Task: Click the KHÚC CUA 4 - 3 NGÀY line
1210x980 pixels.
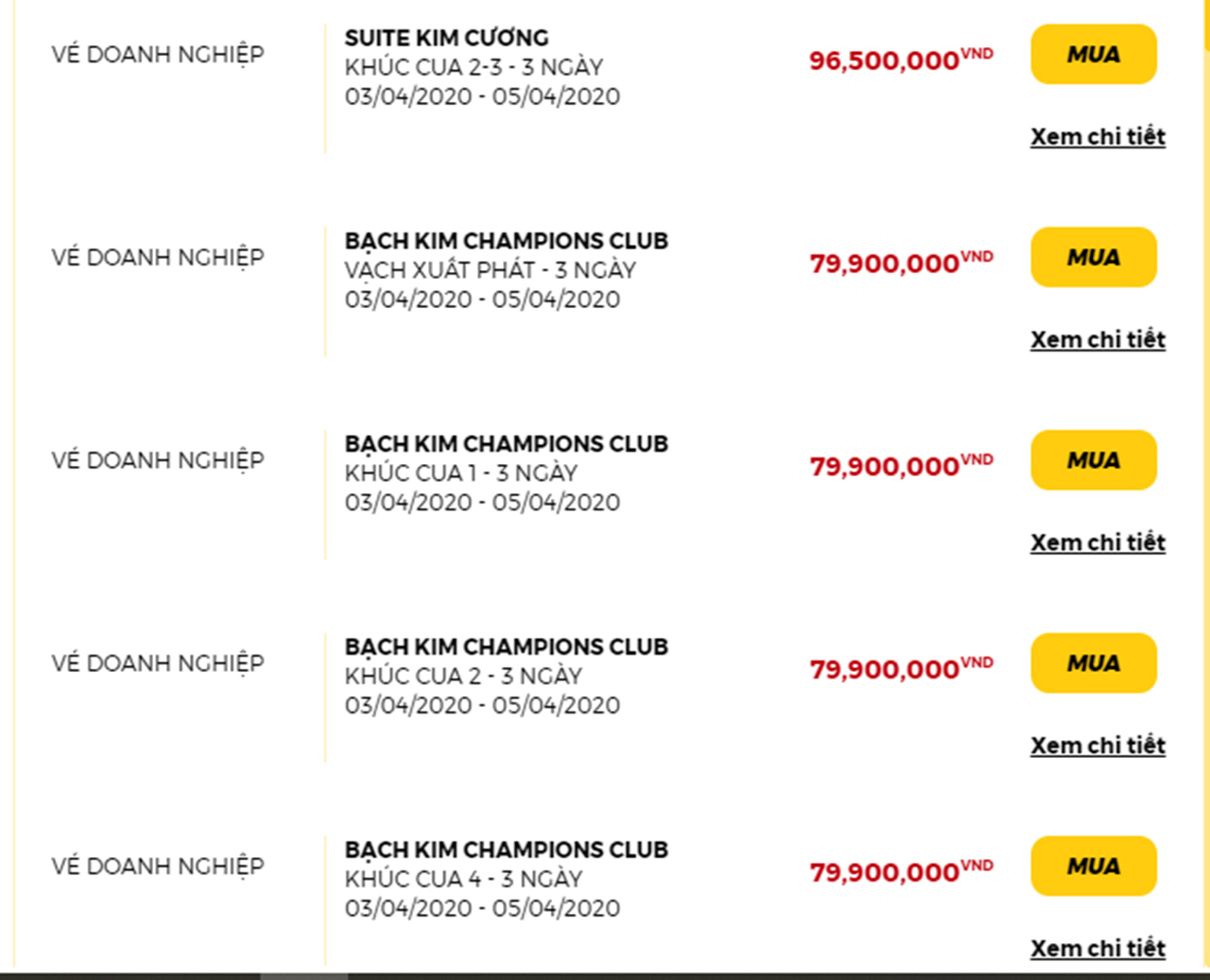Action: pos(463,879)
